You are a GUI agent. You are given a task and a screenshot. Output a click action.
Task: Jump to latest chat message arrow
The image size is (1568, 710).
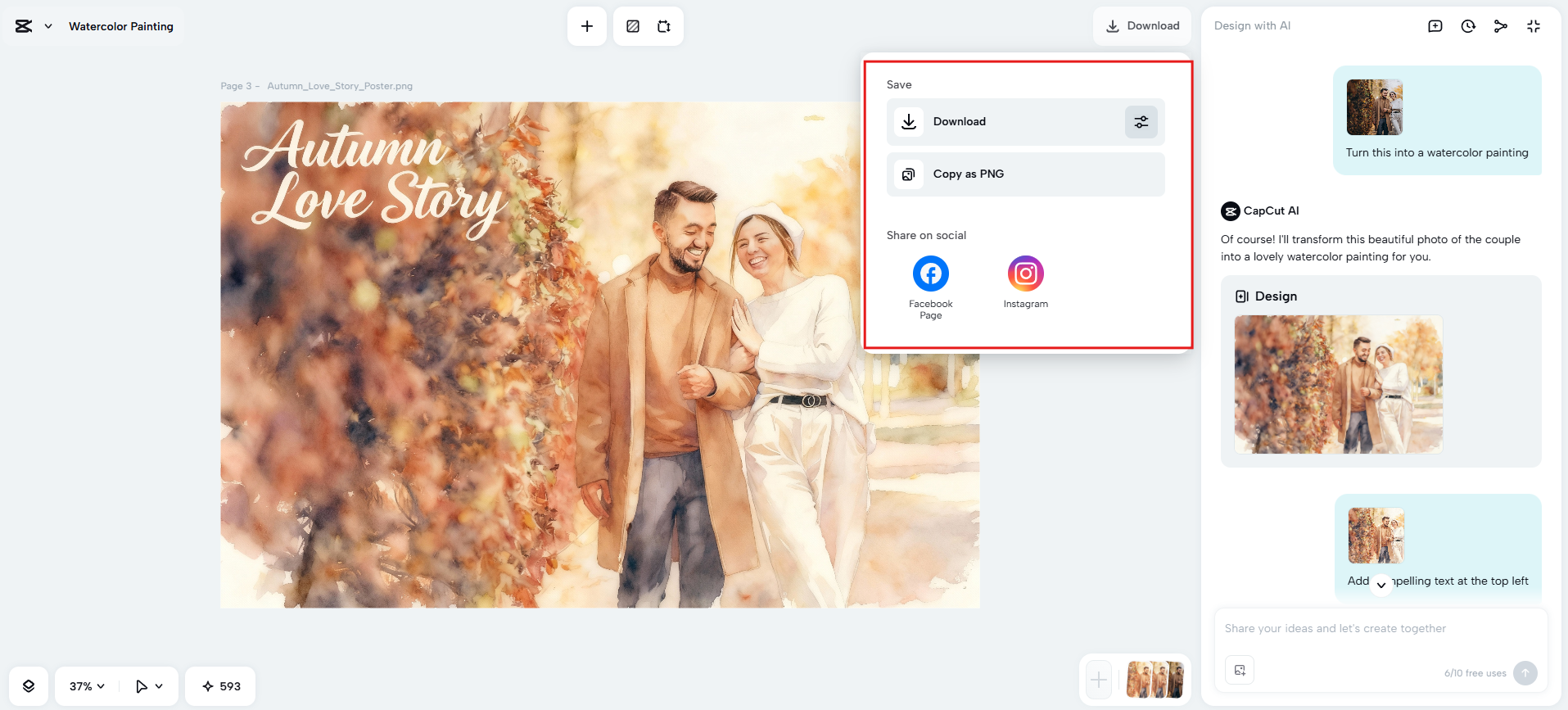pyautogui.click(x=1381, y=585)
